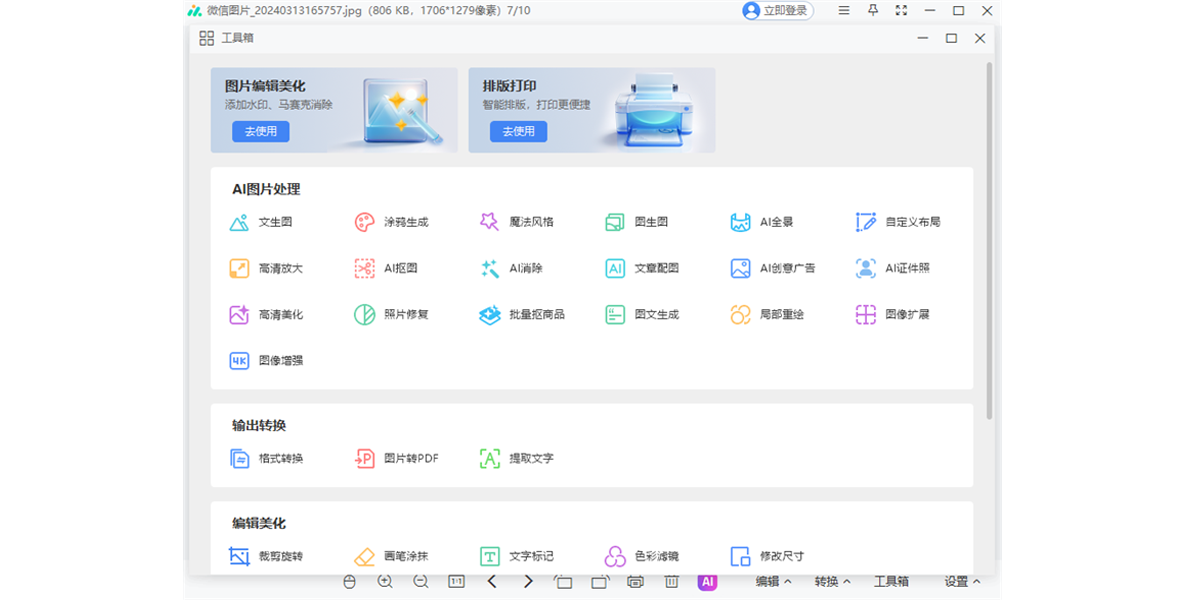This screenshot has width=1200, height=600.
Task: Pin the window on top
Action: click(873, 11)
